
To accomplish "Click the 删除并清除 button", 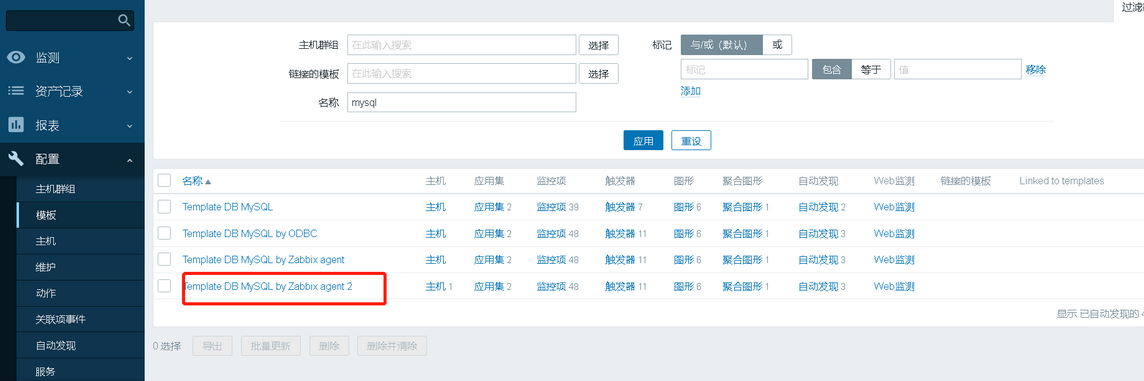I will tap(393, 346).
